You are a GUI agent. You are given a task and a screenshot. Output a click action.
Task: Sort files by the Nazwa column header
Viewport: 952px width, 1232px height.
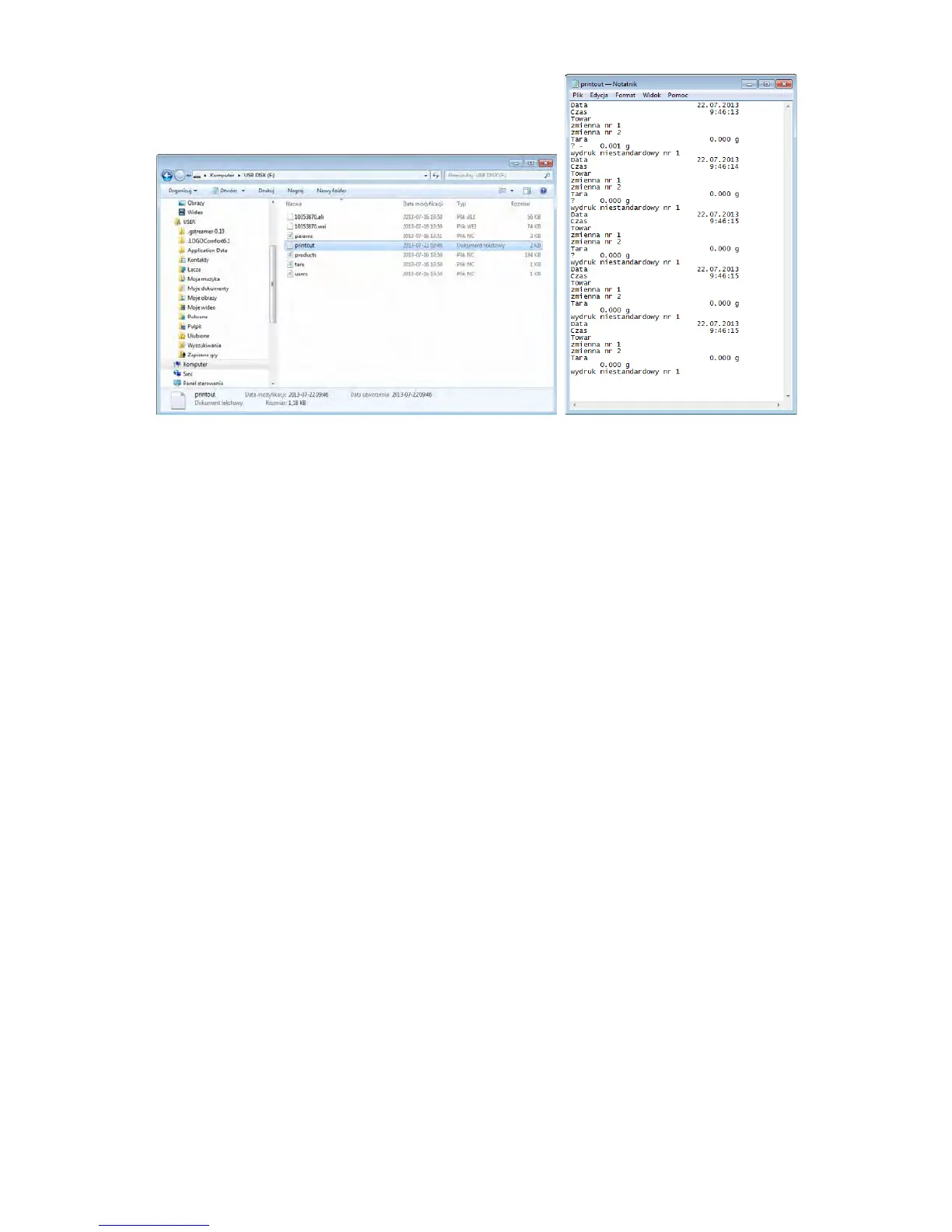[x=294, y=204]
